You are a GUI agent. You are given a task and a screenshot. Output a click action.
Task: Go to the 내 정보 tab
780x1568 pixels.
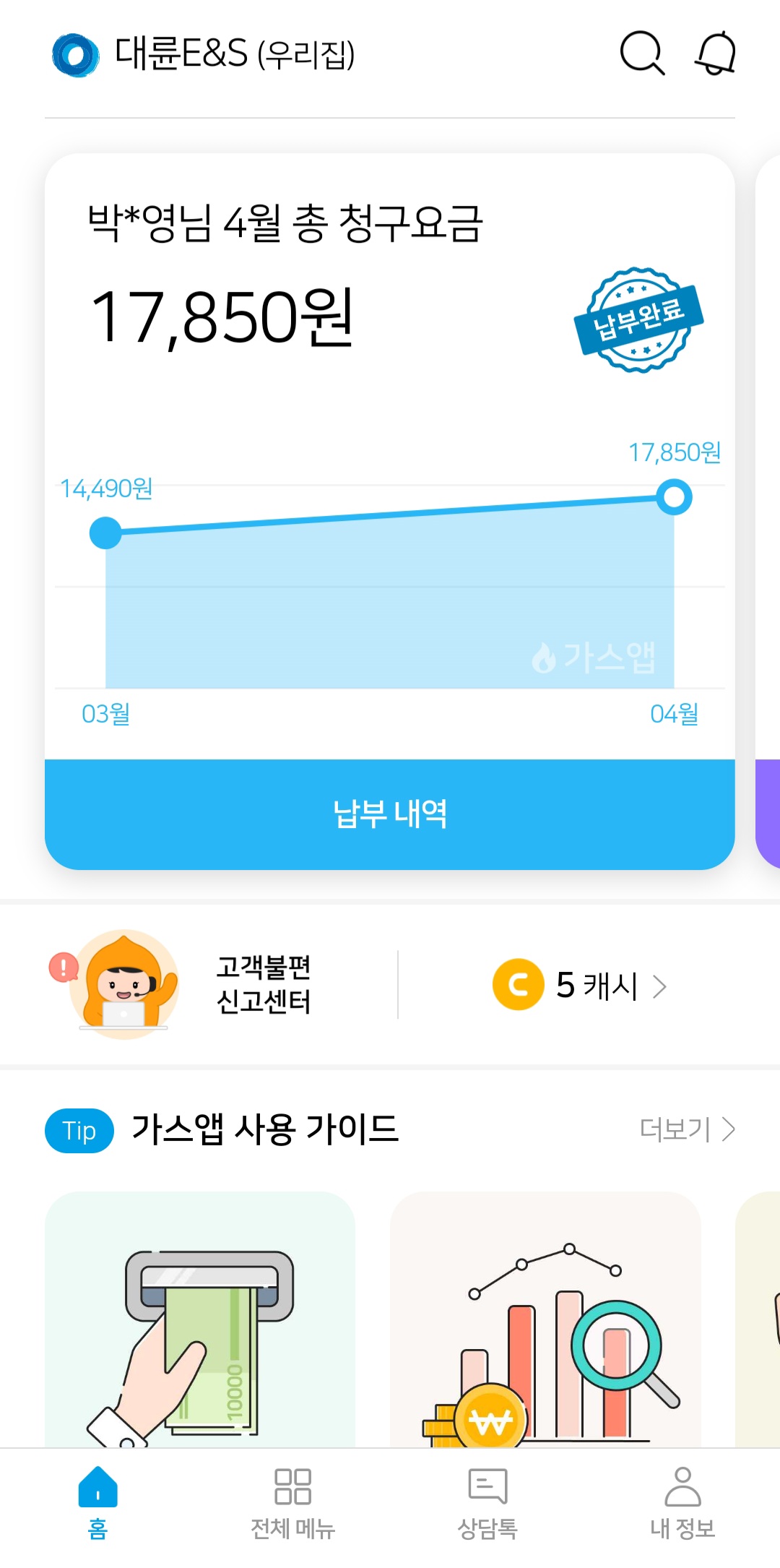(x=682, y=1503)
